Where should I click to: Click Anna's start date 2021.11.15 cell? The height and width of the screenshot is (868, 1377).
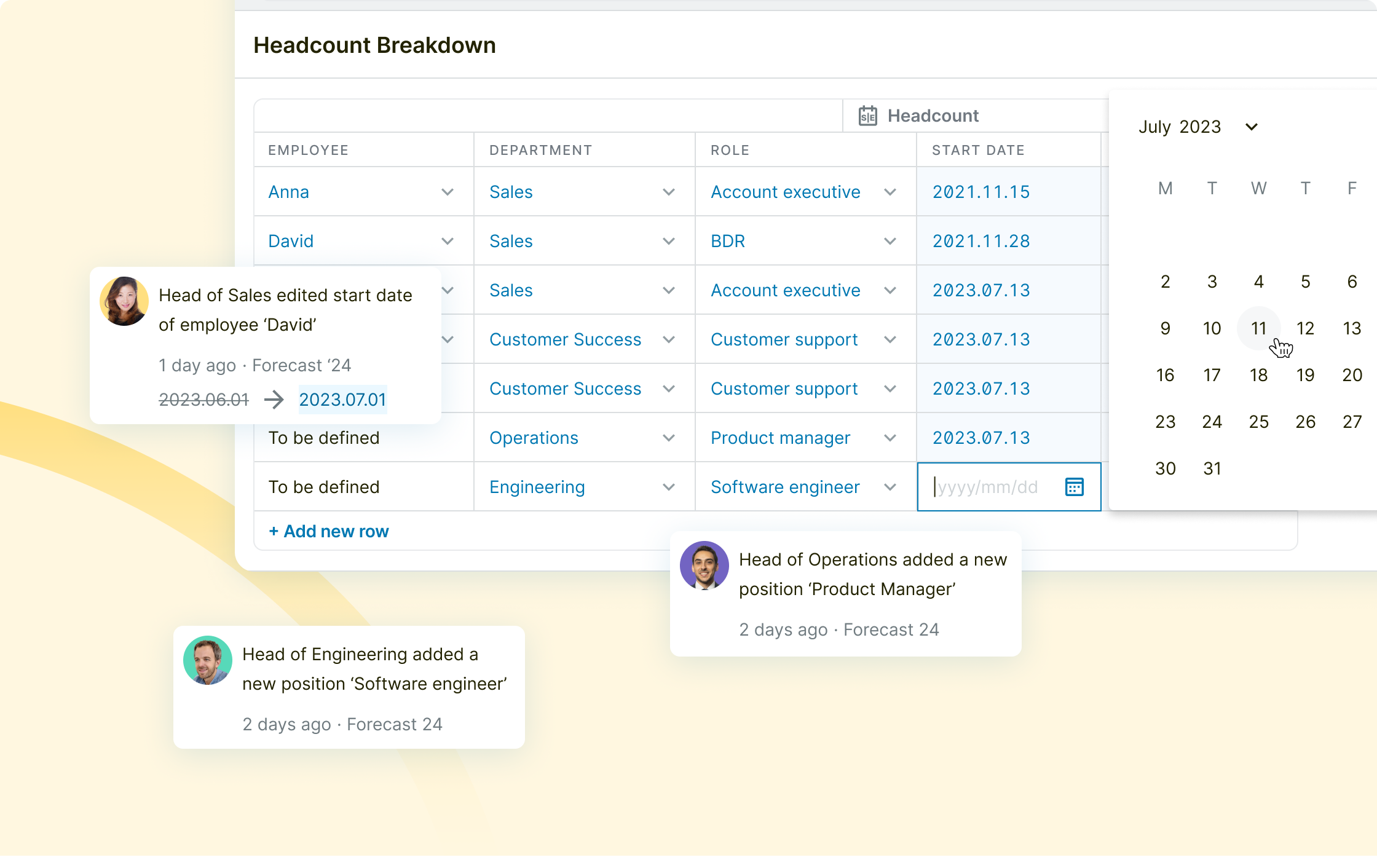pos(981,192)
